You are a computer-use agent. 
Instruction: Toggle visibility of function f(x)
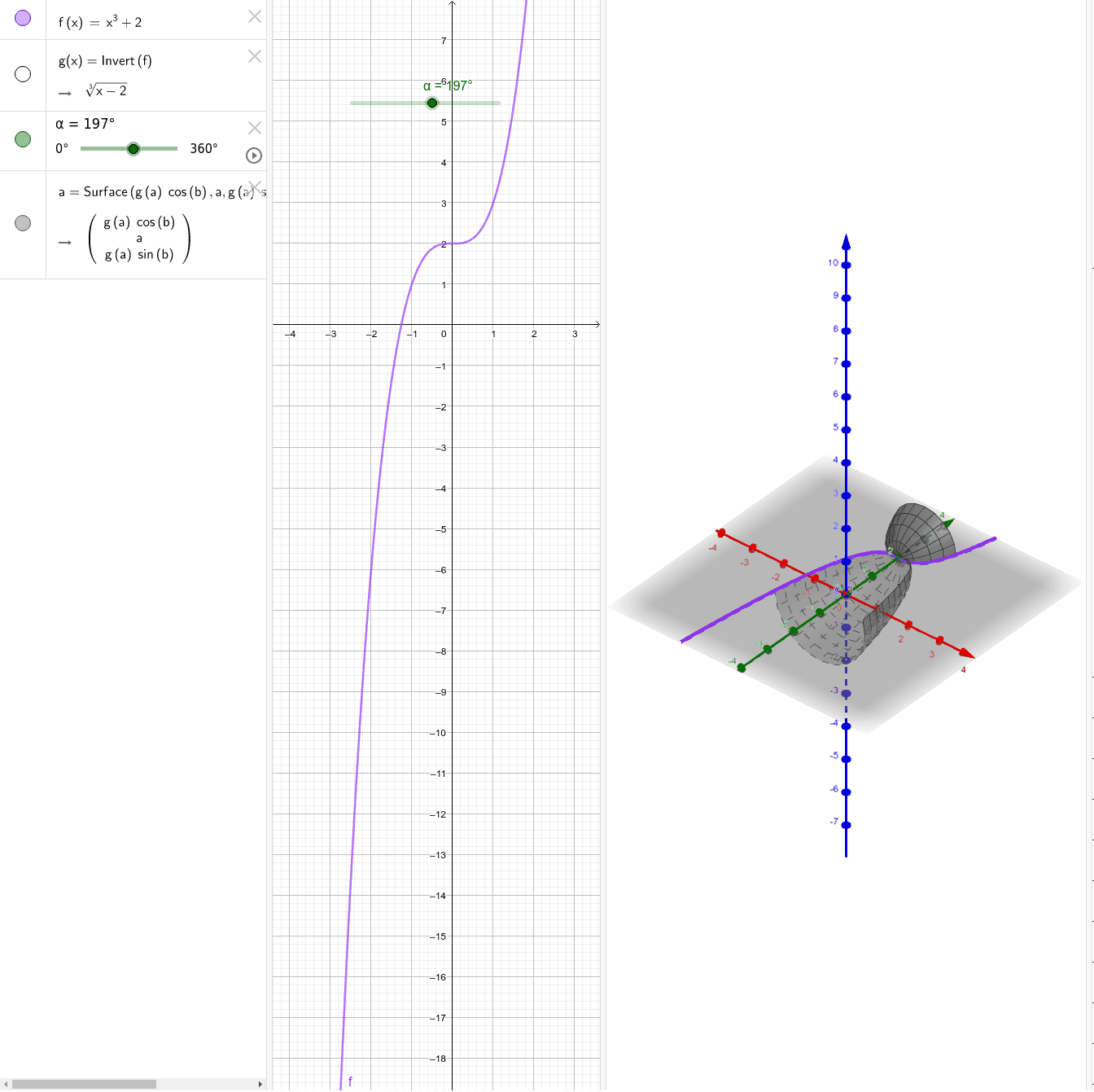click(x=23, y=18)
